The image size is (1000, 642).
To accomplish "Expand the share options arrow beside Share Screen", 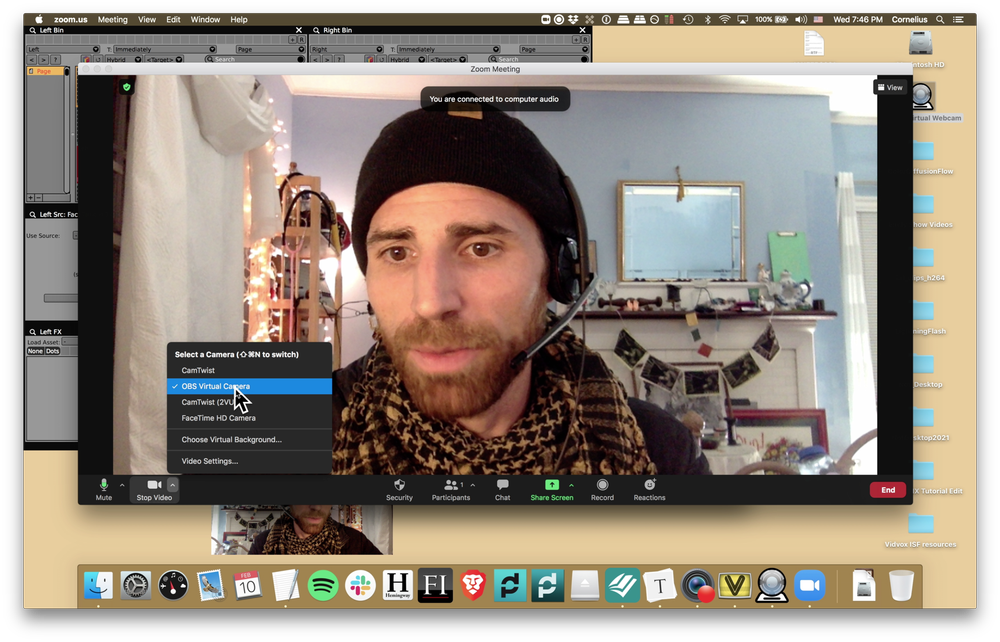I will pyautogui.click(x=571, y=485).
